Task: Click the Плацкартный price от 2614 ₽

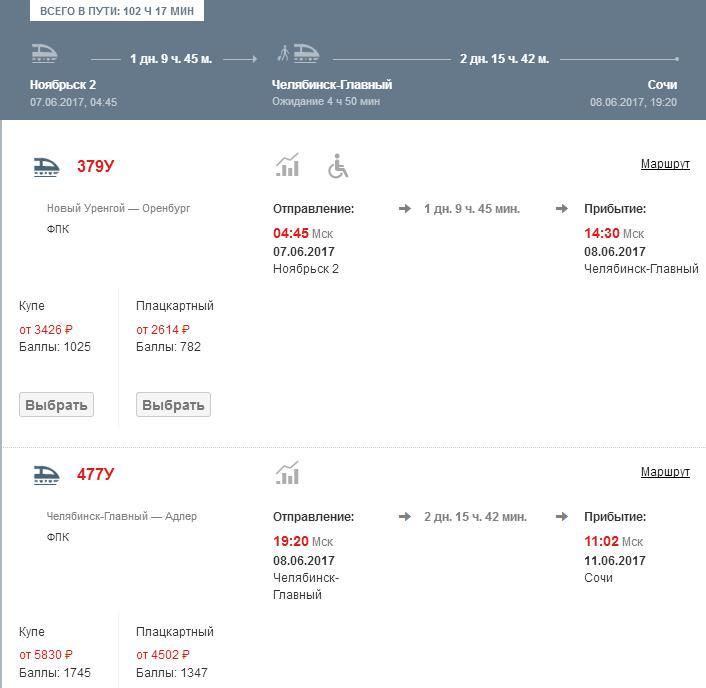Action: [163, 329]
